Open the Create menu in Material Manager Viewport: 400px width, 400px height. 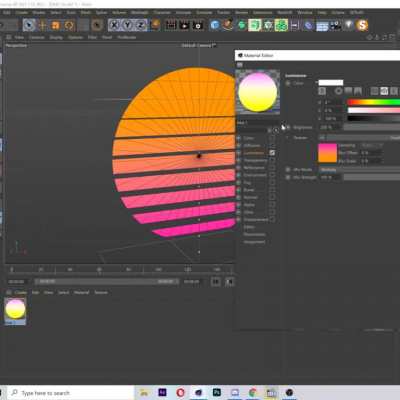(x=21, y=292)
